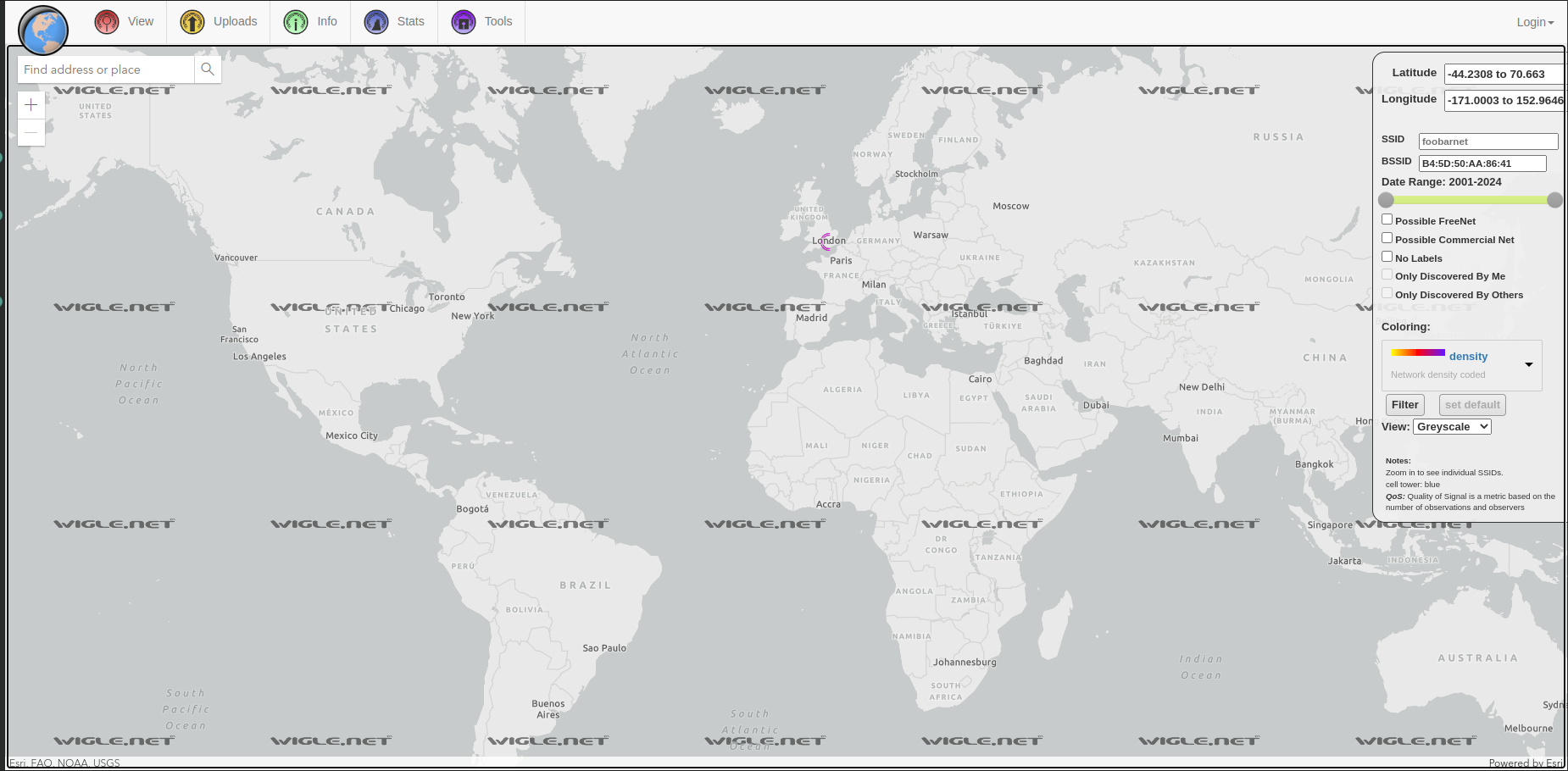
Task: Zoom in with the plus button
Action: click(x=31, y=105)
